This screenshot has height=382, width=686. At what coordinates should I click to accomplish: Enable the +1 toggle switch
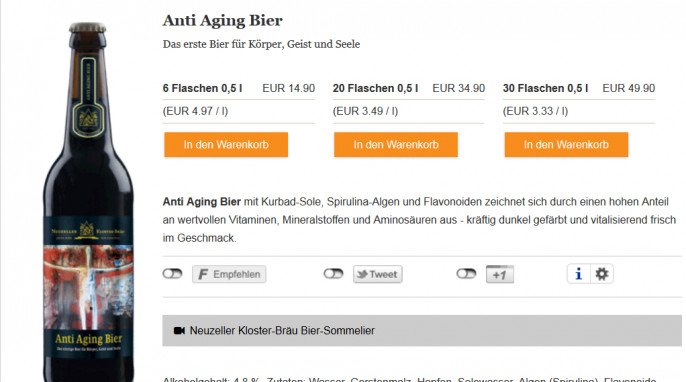click(x=466, y=274)
